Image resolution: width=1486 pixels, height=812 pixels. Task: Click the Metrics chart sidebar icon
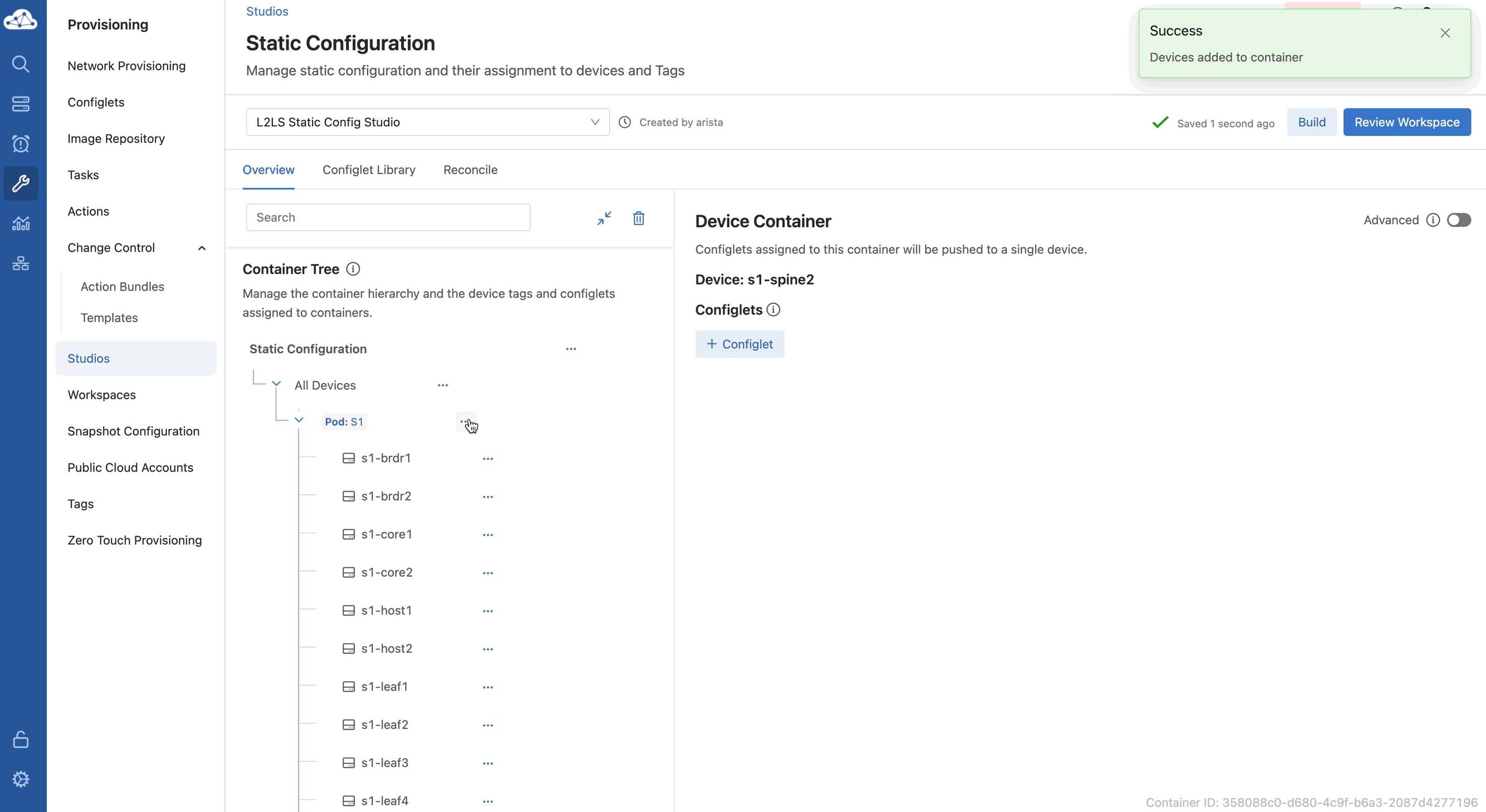click(21, 223)
